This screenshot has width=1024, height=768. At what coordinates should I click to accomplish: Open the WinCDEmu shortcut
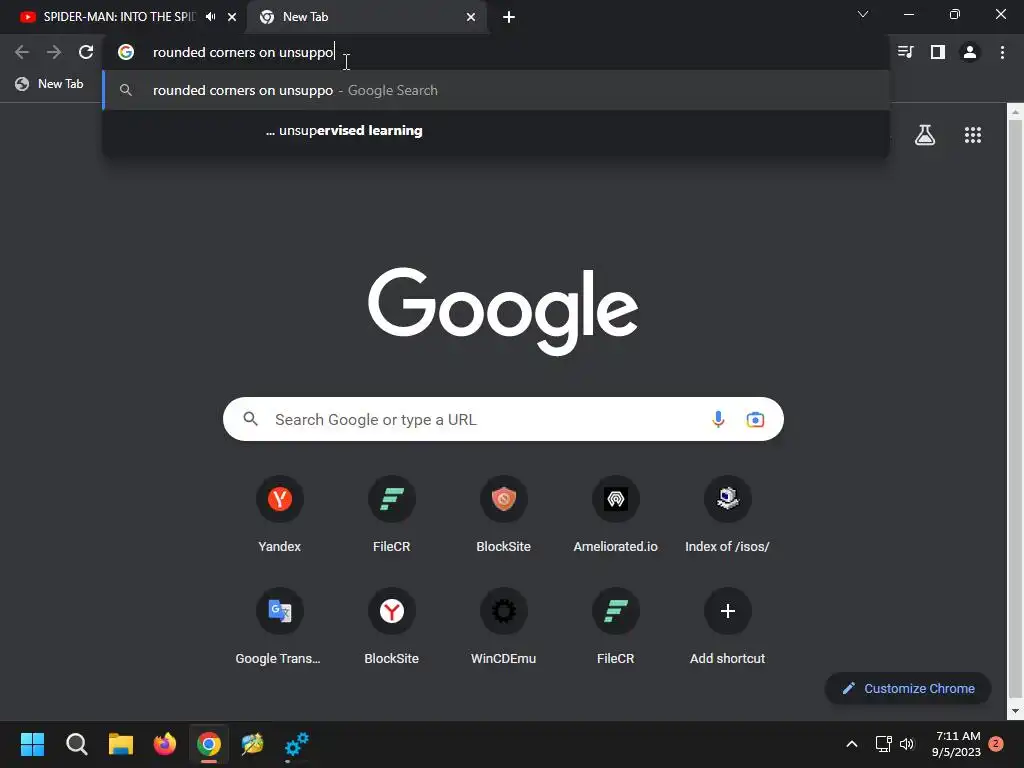click(504, 627)
